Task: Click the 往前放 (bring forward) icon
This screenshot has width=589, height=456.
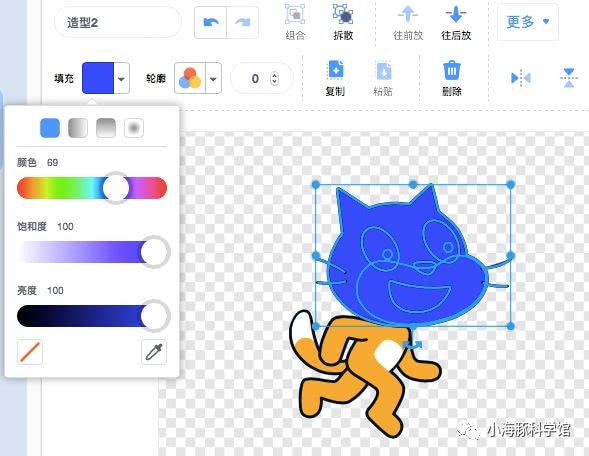Action: coord(408,14)
